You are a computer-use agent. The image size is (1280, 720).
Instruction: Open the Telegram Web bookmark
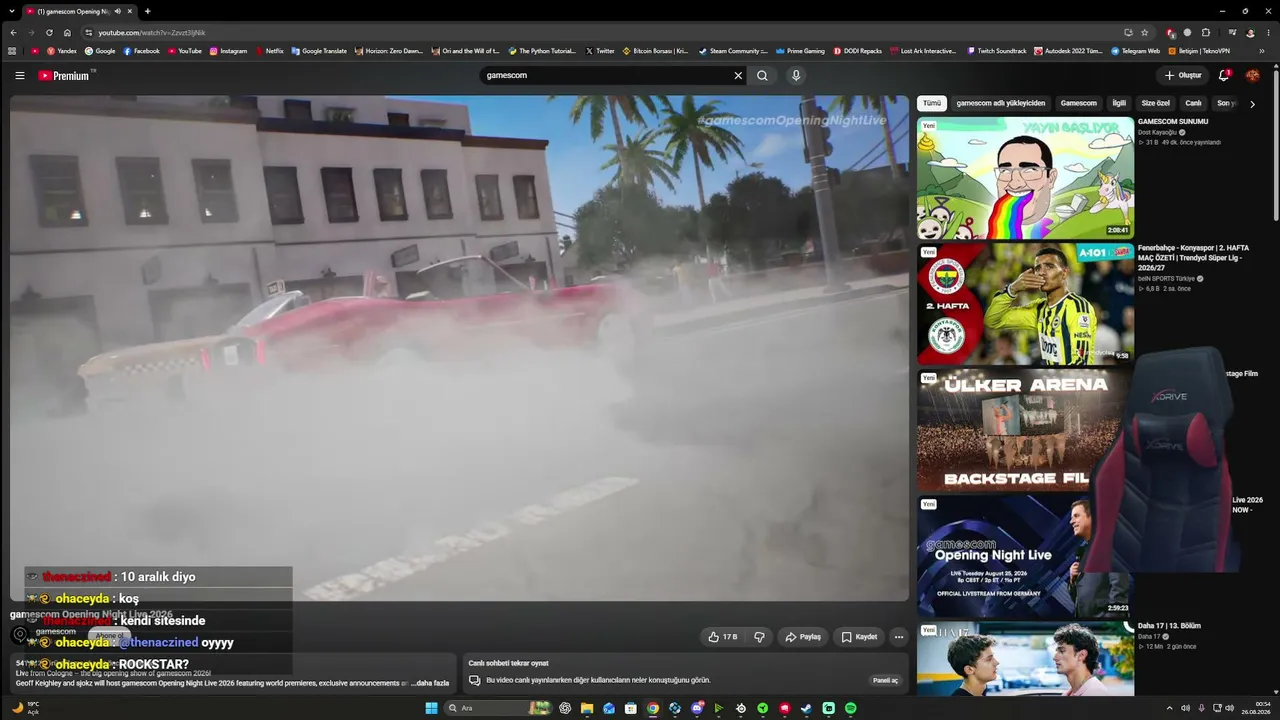tap(1135, 51)
